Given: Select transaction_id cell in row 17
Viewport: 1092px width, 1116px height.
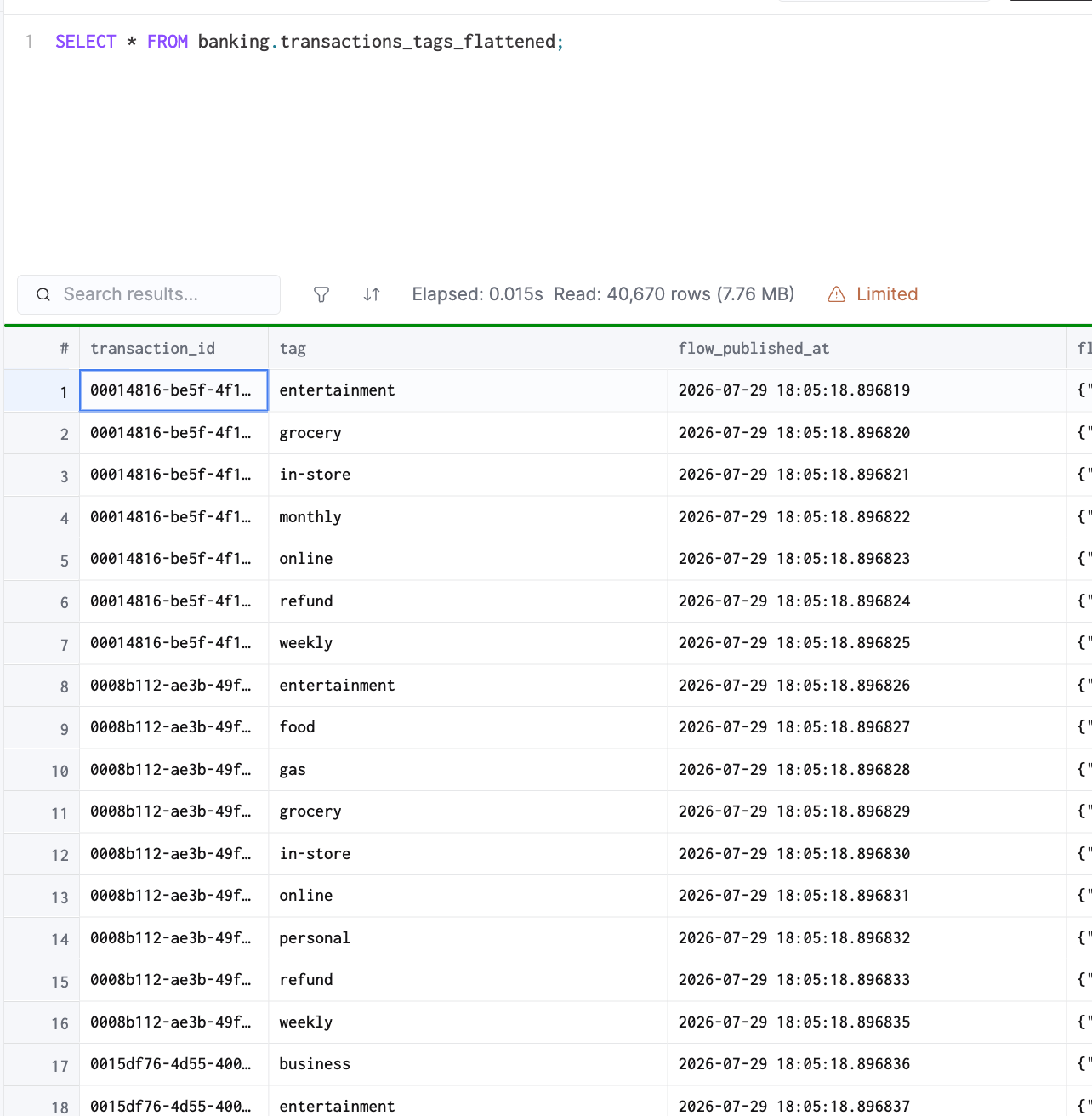Looking at the screenshot, I should pos(173,1064).
